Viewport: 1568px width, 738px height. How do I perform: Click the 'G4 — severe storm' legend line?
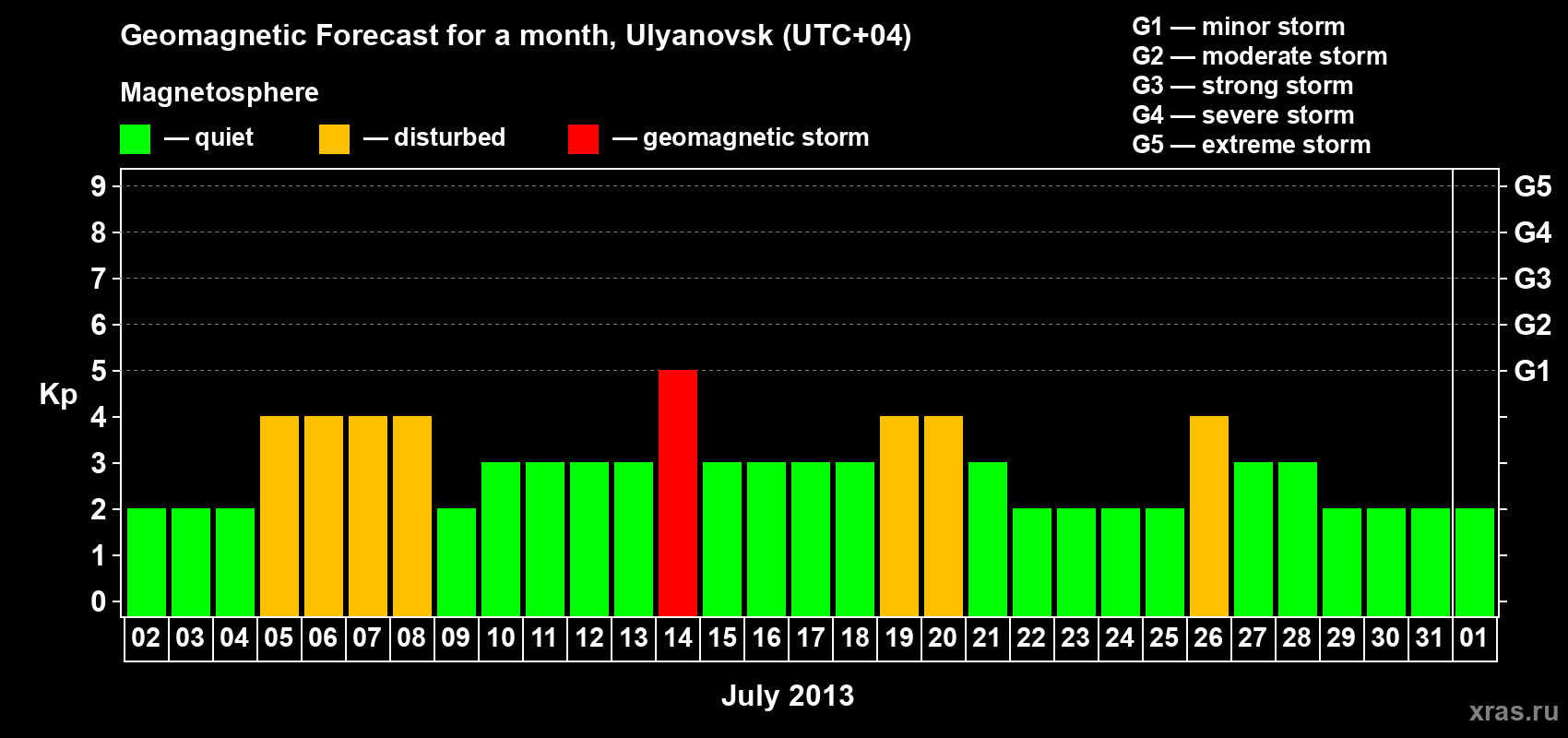tap(1243, 115)
